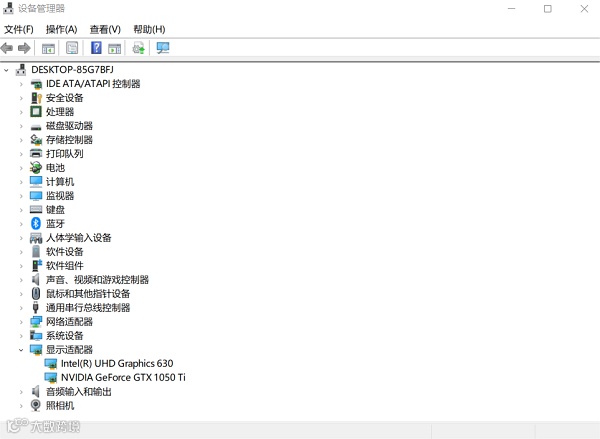600x439 pixels.
Task: Select NVIDIA GeForce GTX 1050 Ti device
Action: (123, 378)
